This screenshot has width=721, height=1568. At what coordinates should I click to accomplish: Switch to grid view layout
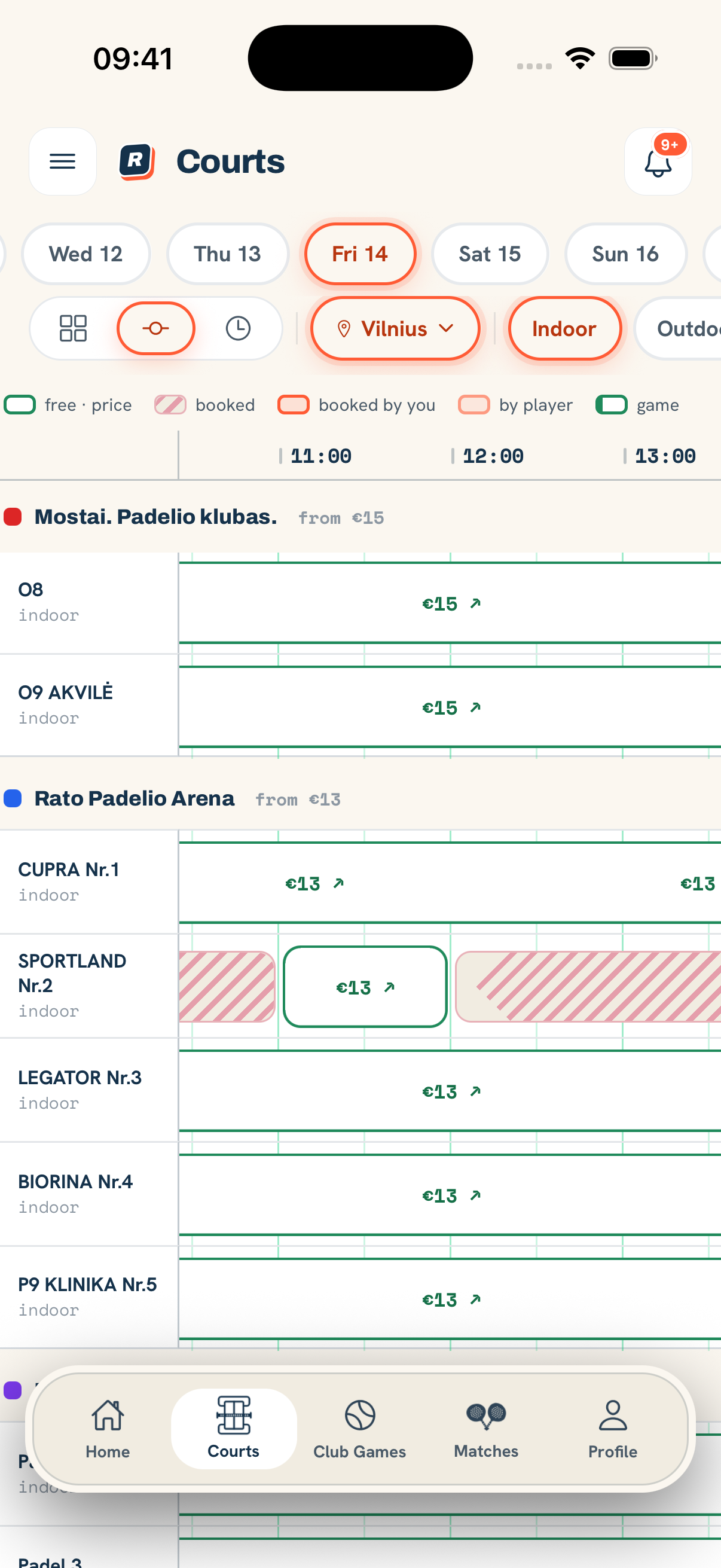(x=73, y=328)
